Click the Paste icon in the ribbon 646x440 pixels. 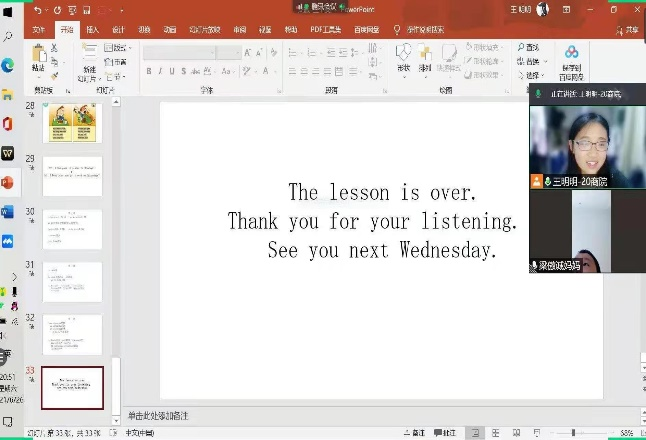pos(38,54)
